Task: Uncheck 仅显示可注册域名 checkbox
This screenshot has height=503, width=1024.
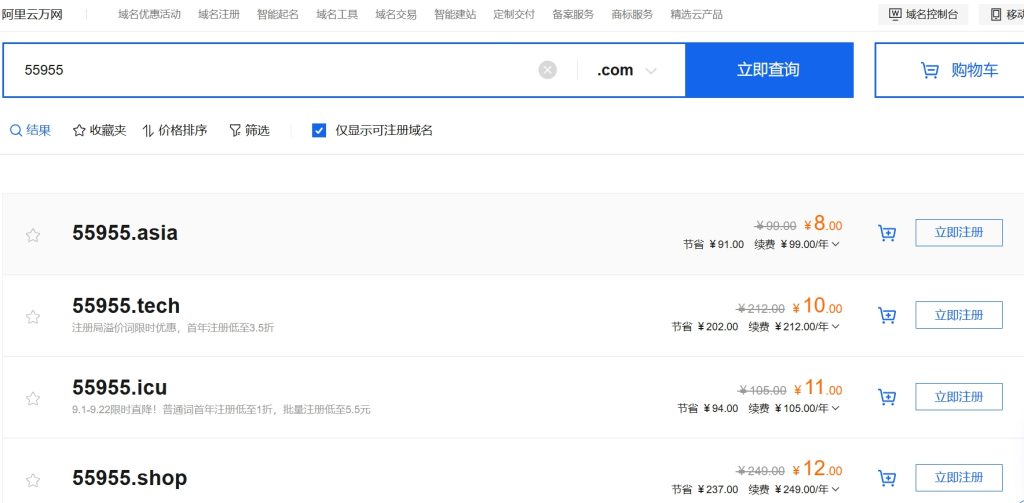Action: 319,130
